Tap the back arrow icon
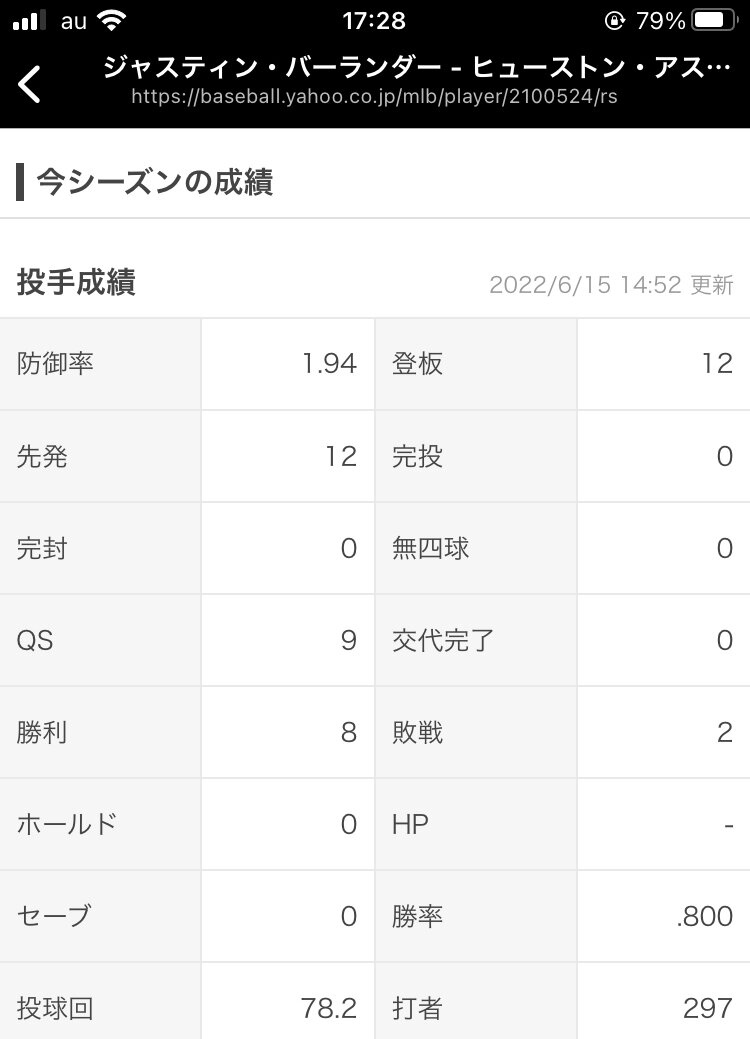Viewport: 750px width, 1039px height. click(31, 84)
